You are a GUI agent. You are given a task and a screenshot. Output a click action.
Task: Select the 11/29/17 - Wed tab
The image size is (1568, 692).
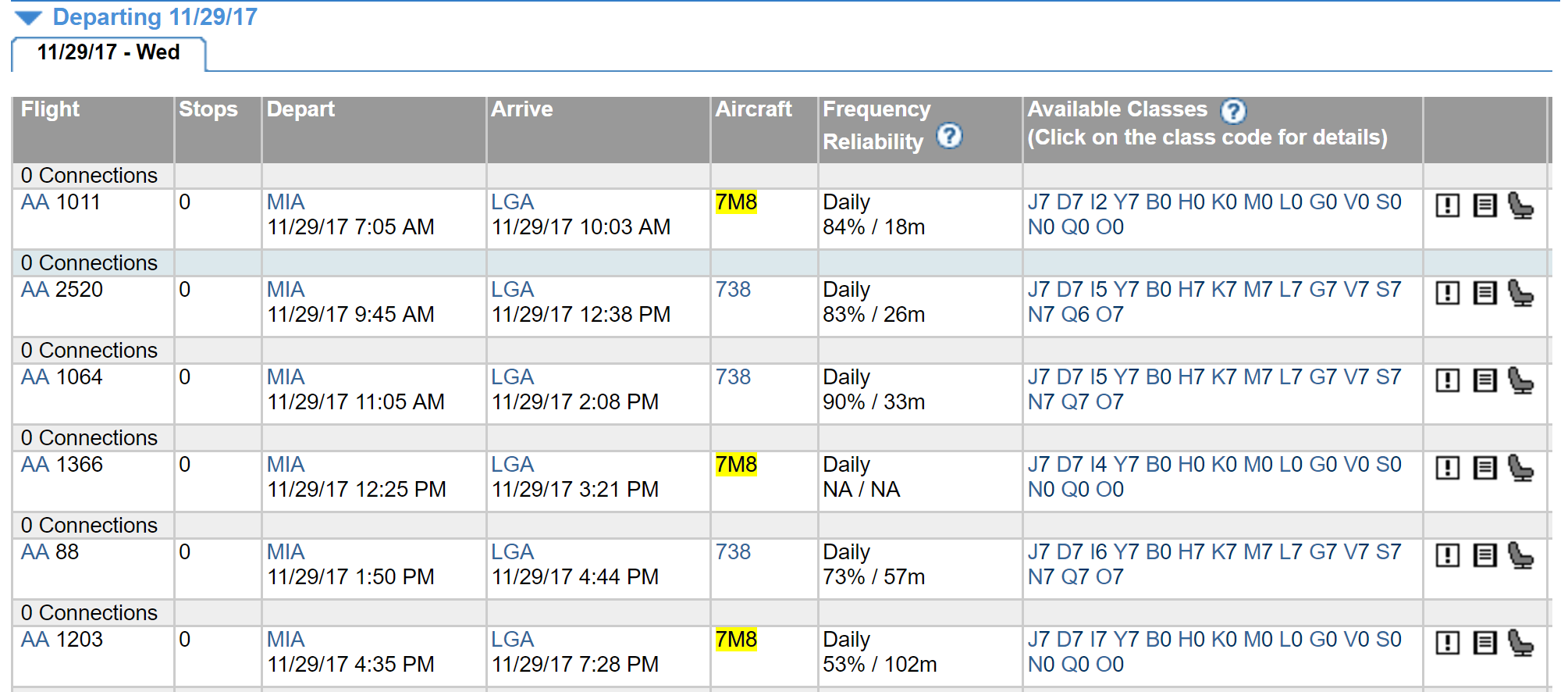pyautogui.click(x=108, y=52)
